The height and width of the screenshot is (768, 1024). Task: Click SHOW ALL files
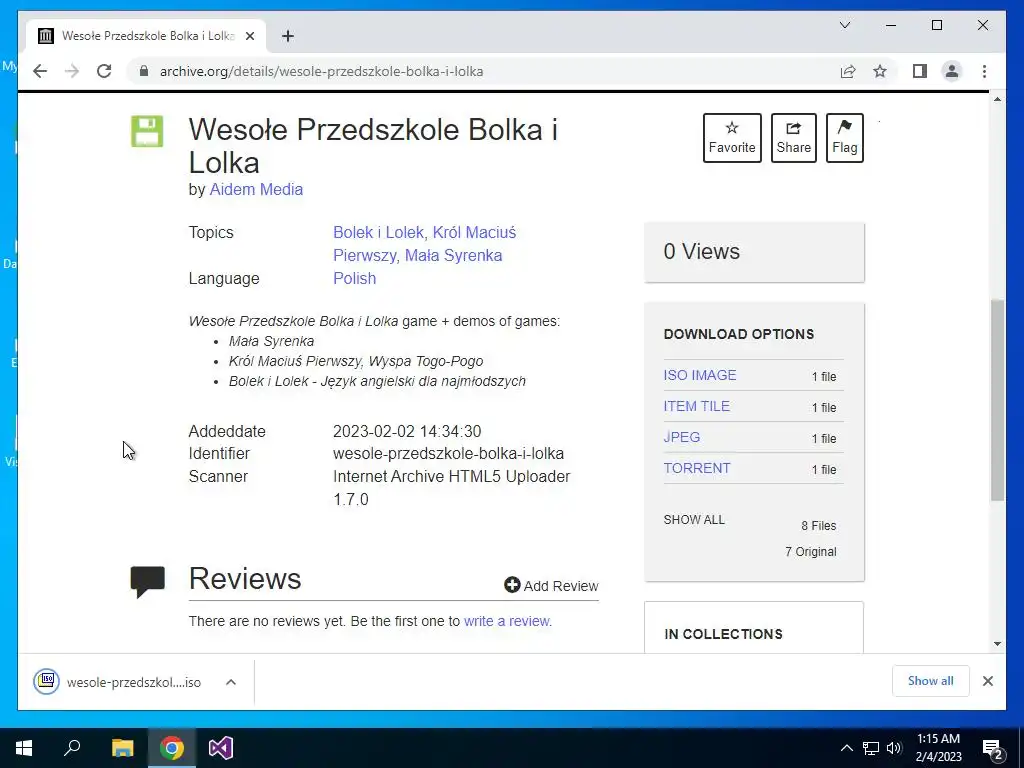click(x=694, y=520)
